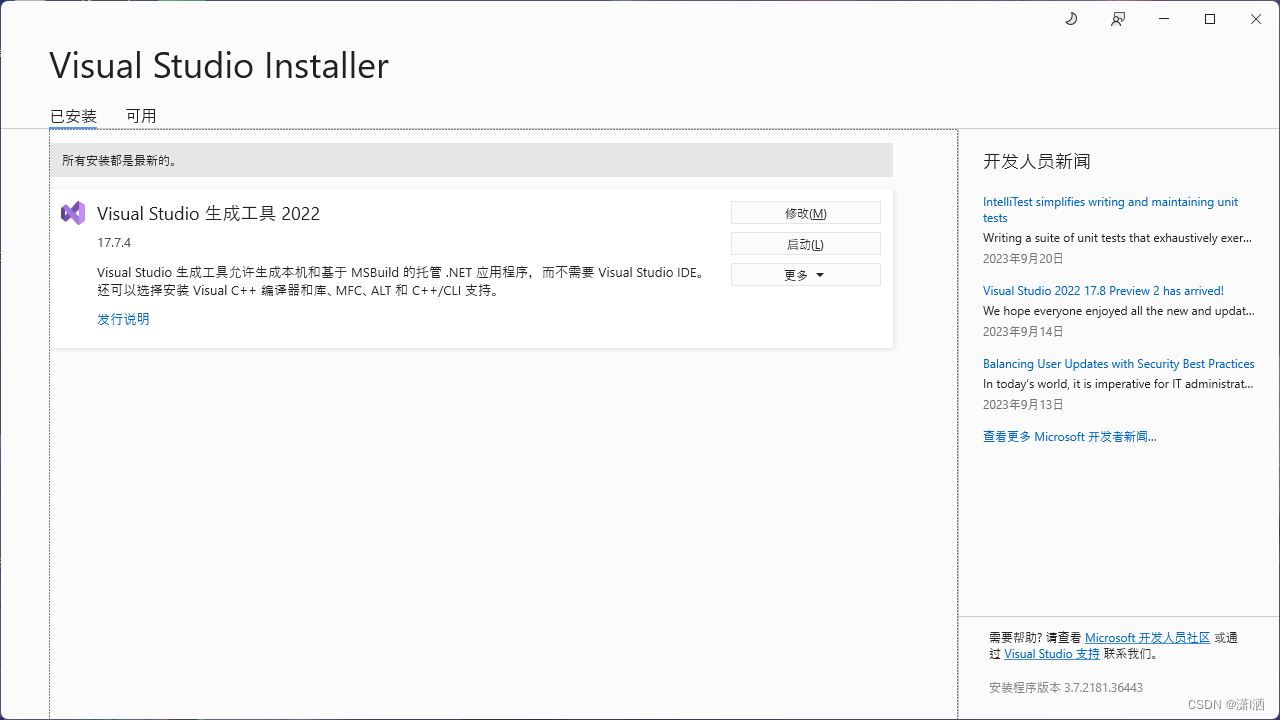Switch to the 已安装 tab
The width and height of the screenshot is (1280, 720).
(x=73, y=116)
